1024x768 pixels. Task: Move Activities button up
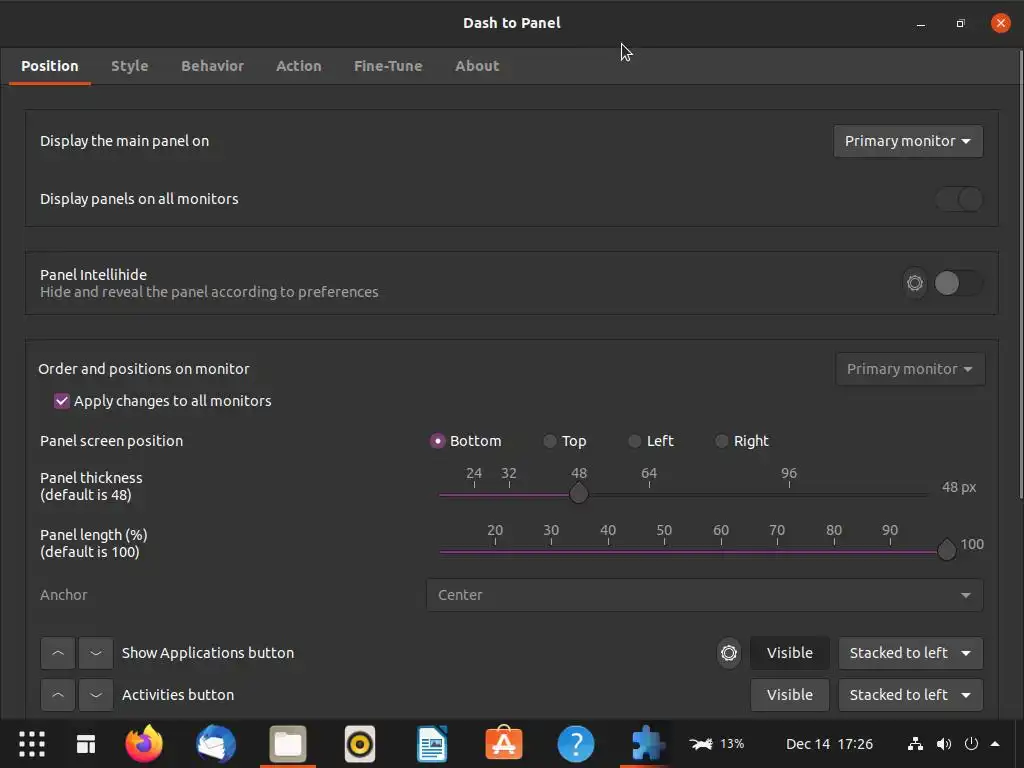point(58,695)
